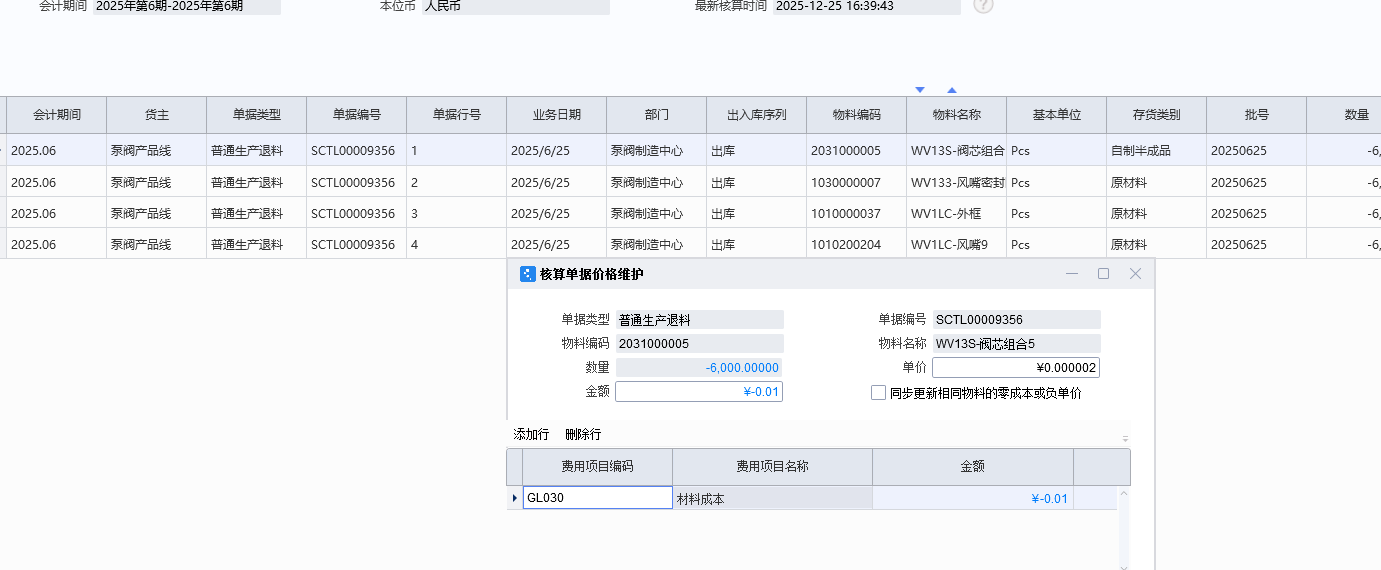Click the 单价 input field
Image resolution: width=1381 pixels, height=570 pixels.
pyautogui.click(x=1015, y=368)
